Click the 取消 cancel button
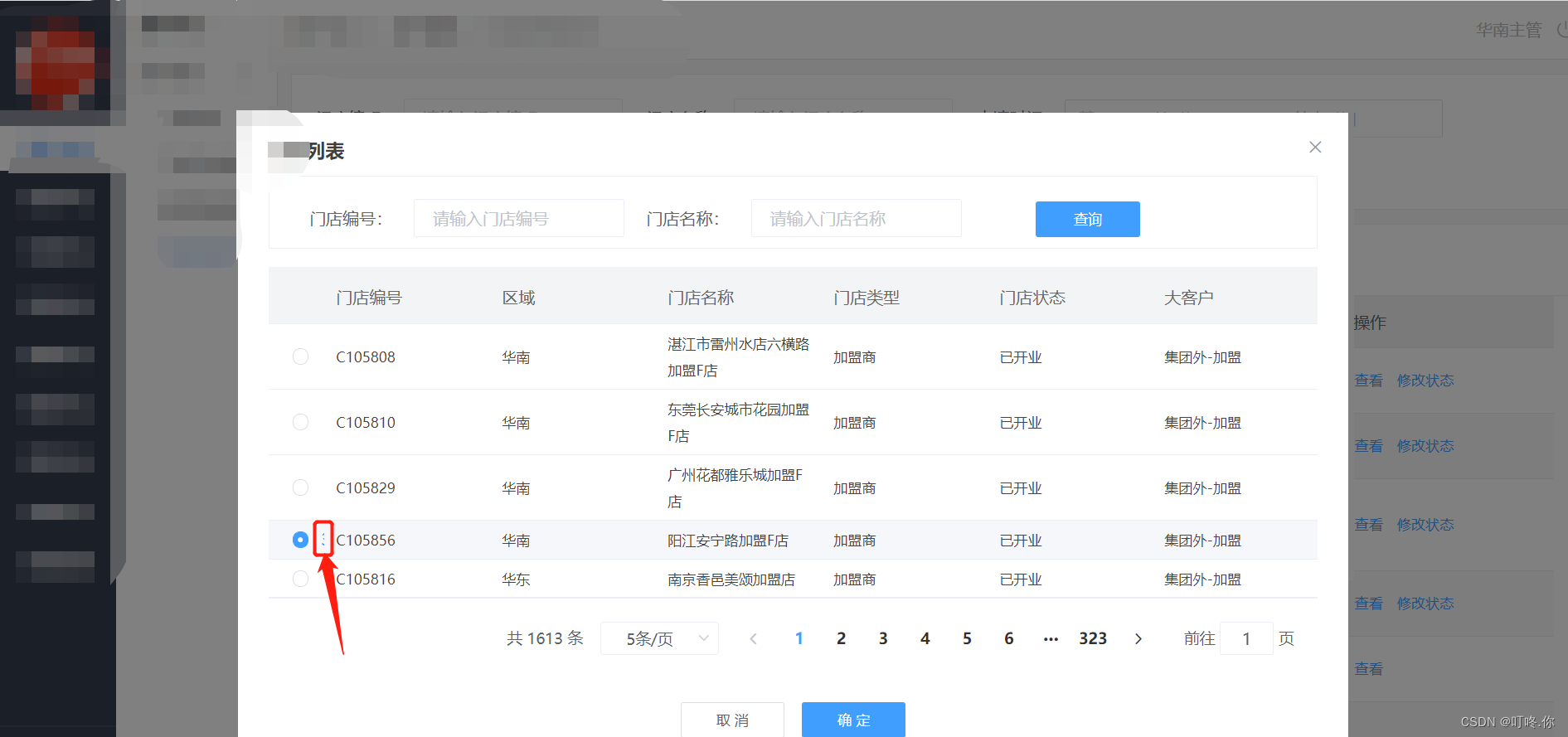This screenshot has height=737, width=1568. pyautogui.click(x=732, y=720)
